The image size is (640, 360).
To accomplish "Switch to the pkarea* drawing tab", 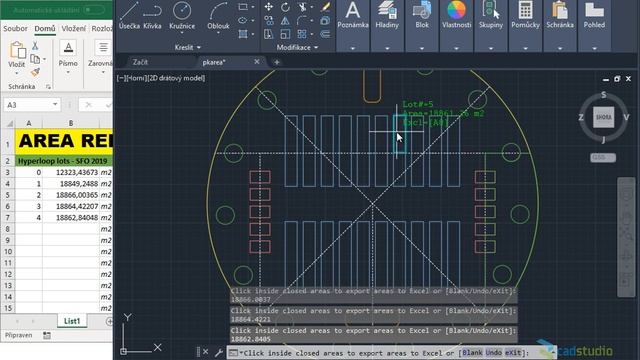I will click(x=214, y=62).
